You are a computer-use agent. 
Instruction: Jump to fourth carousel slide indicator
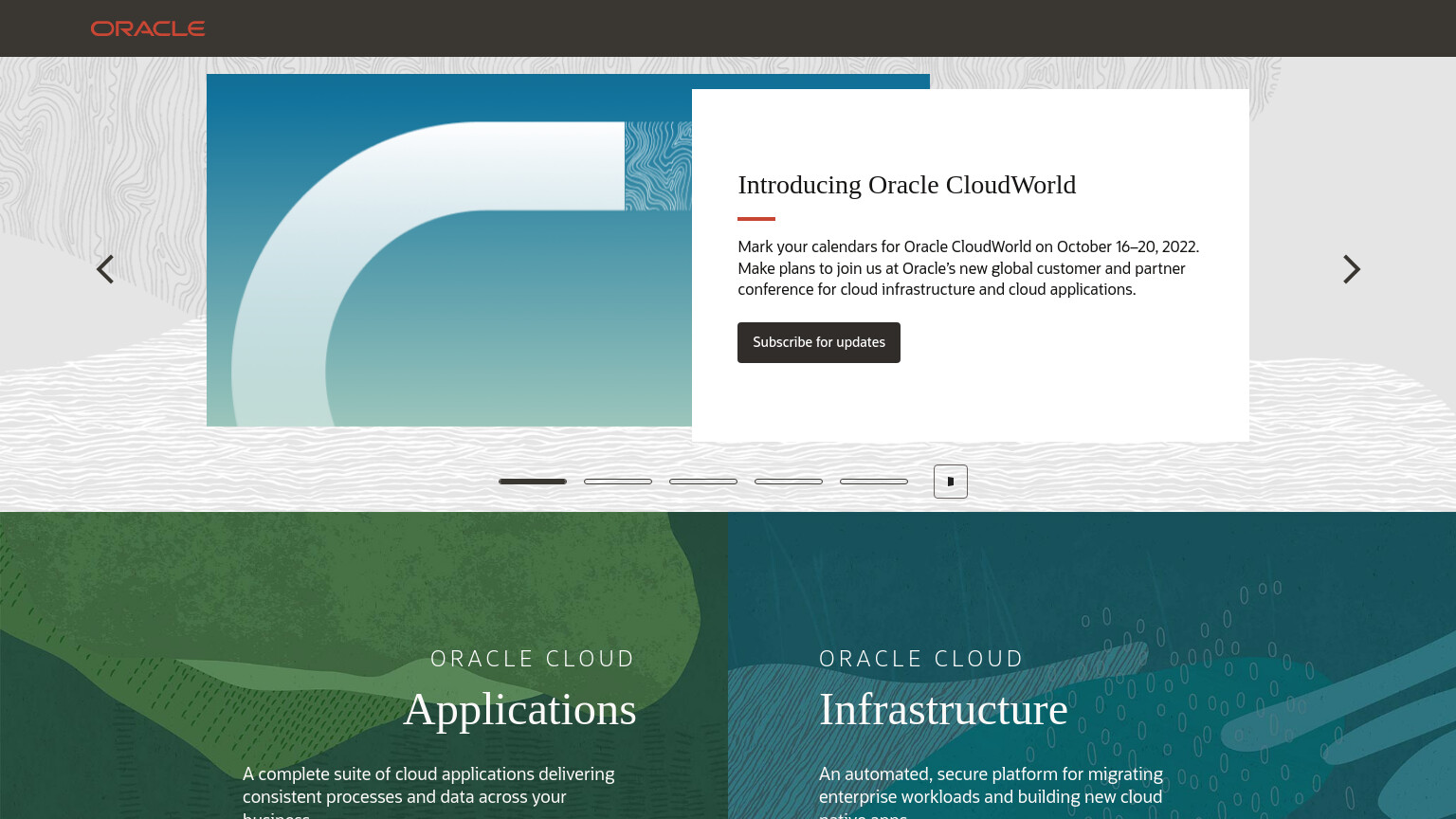pos(789,482)
